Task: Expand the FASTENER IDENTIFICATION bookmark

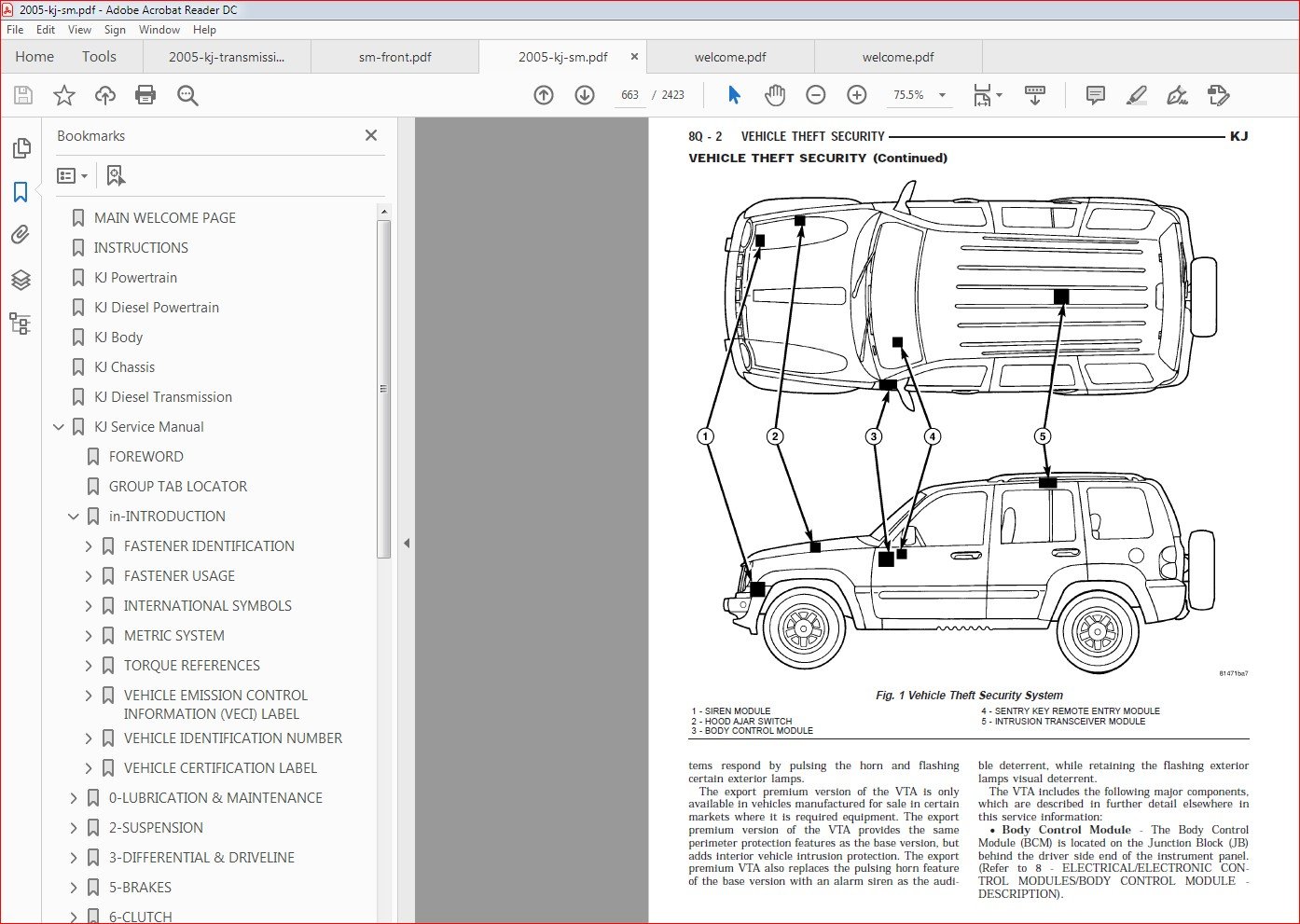Action: tap(89, 546)
